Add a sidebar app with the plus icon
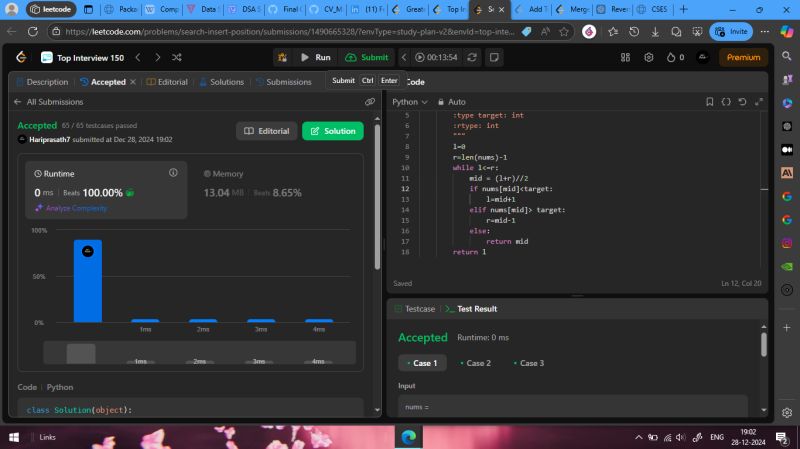 [x=787, y=328]
